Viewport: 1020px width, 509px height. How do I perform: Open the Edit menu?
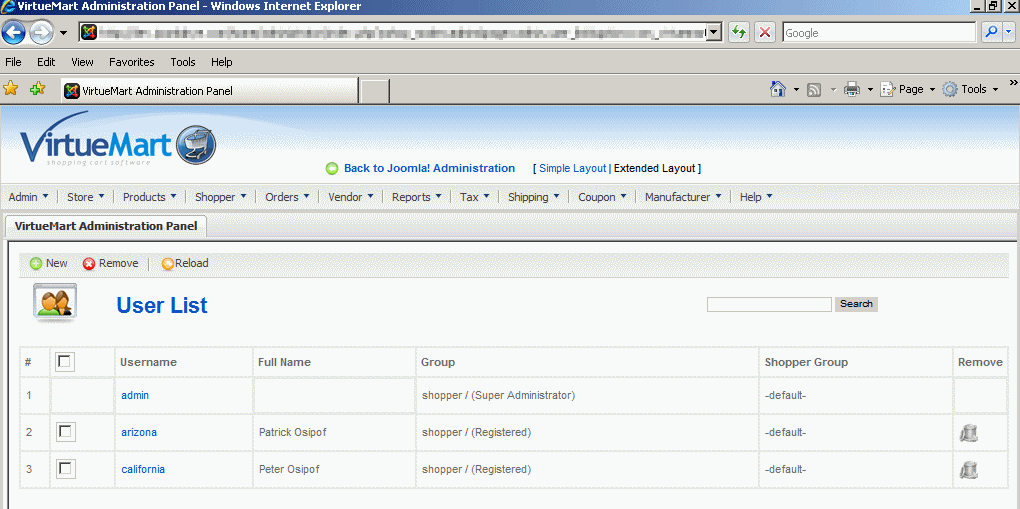(46, 62)
